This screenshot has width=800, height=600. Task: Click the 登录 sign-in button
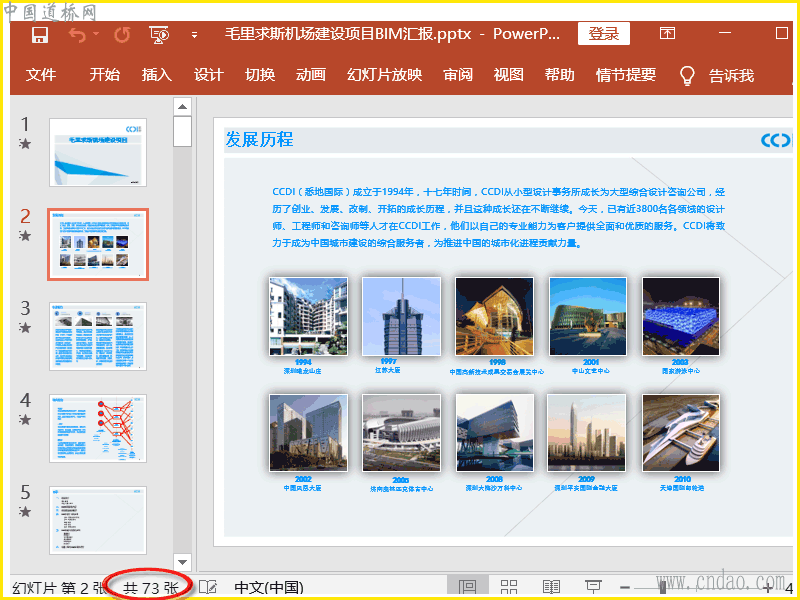coord(604,34)
